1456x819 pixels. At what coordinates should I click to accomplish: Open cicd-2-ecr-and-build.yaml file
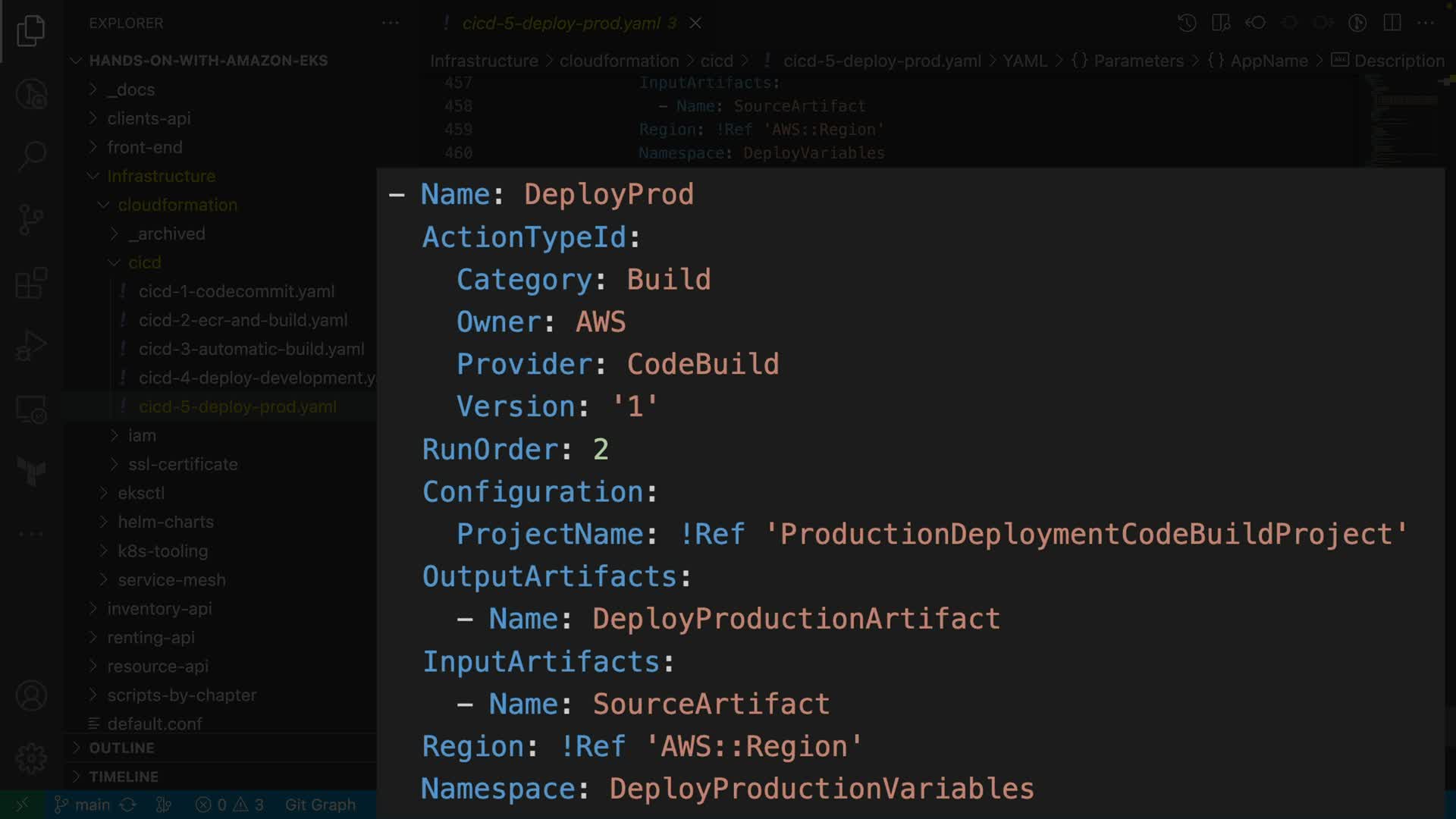[243, 320]
